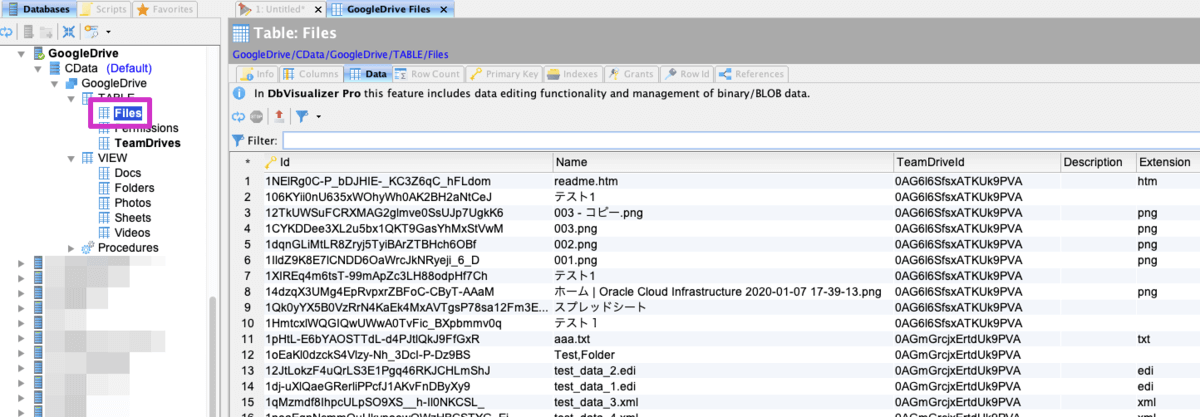Click the collapse-all icon in the Databases toolbar

(69, 32)
